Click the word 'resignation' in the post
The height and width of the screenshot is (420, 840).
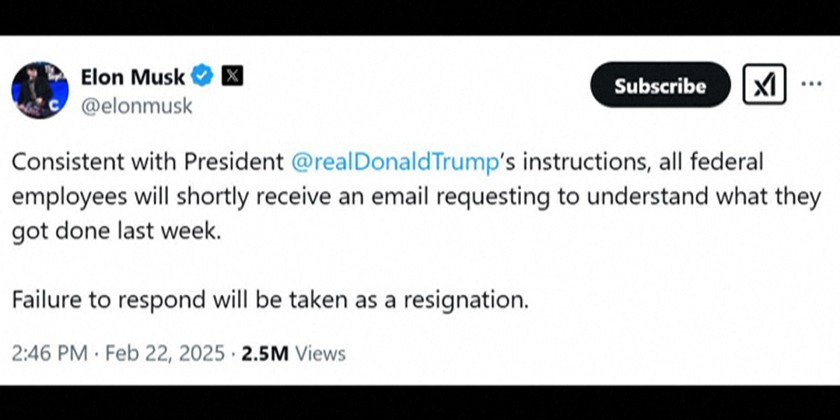[472, 298]
